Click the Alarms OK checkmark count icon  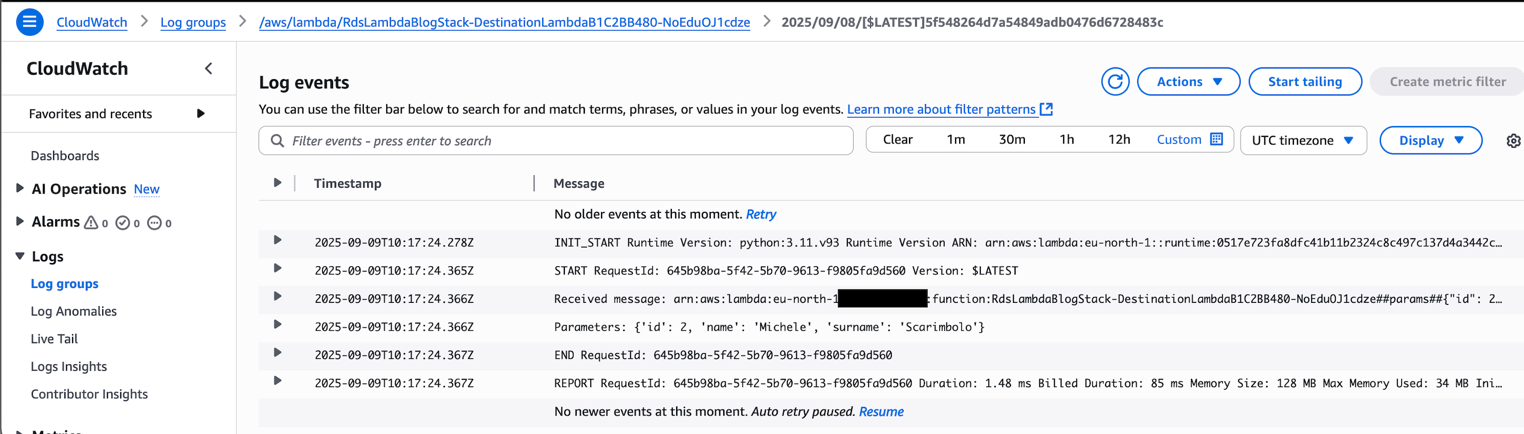pyautogui.click(x=122, y=223)
